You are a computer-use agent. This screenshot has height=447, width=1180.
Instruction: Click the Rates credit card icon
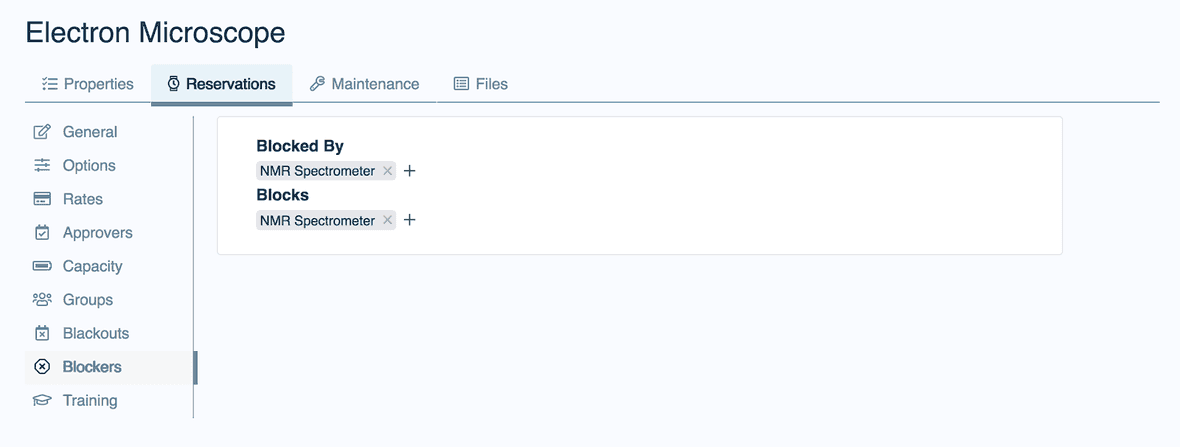pos(42,199)
